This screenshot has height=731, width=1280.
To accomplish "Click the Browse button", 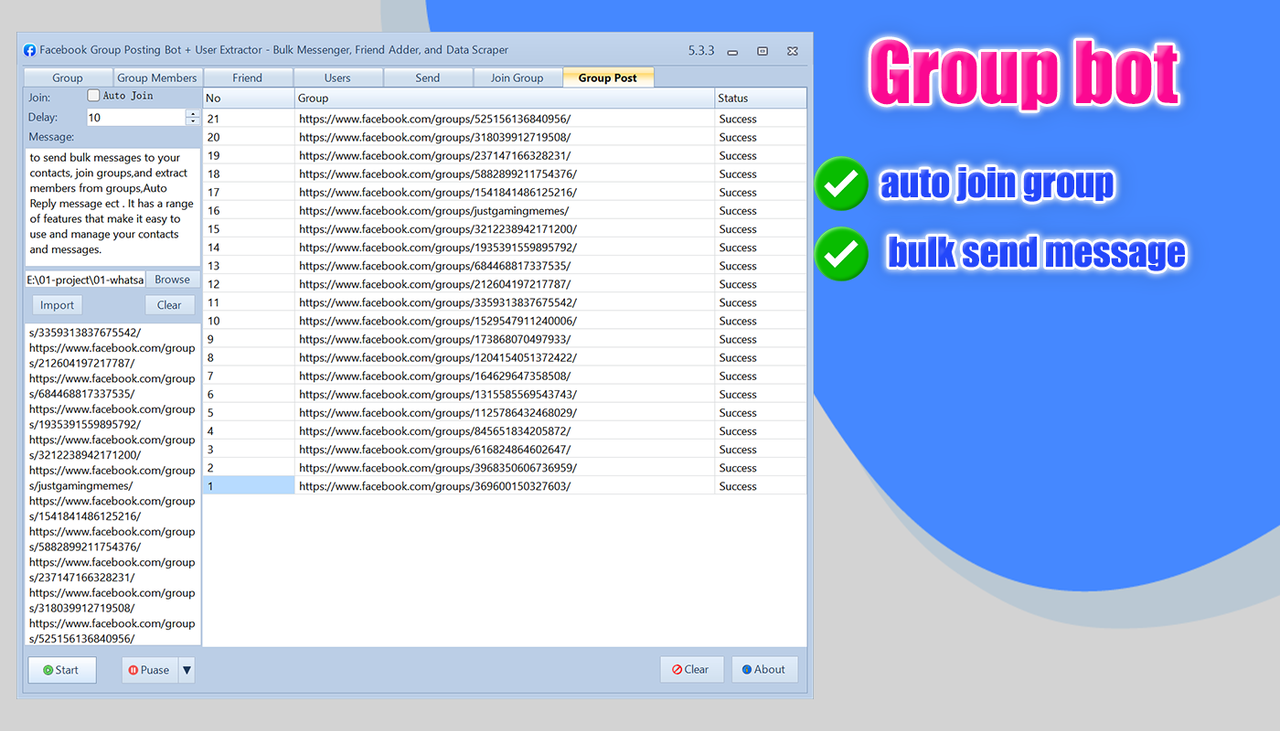I will point(172,280).
